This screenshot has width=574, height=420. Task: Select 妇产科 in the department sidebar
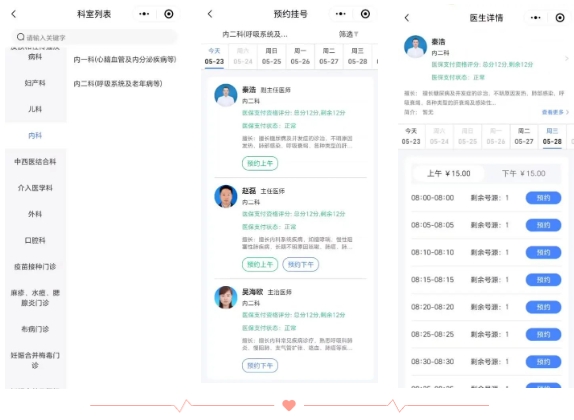[35, 83]
